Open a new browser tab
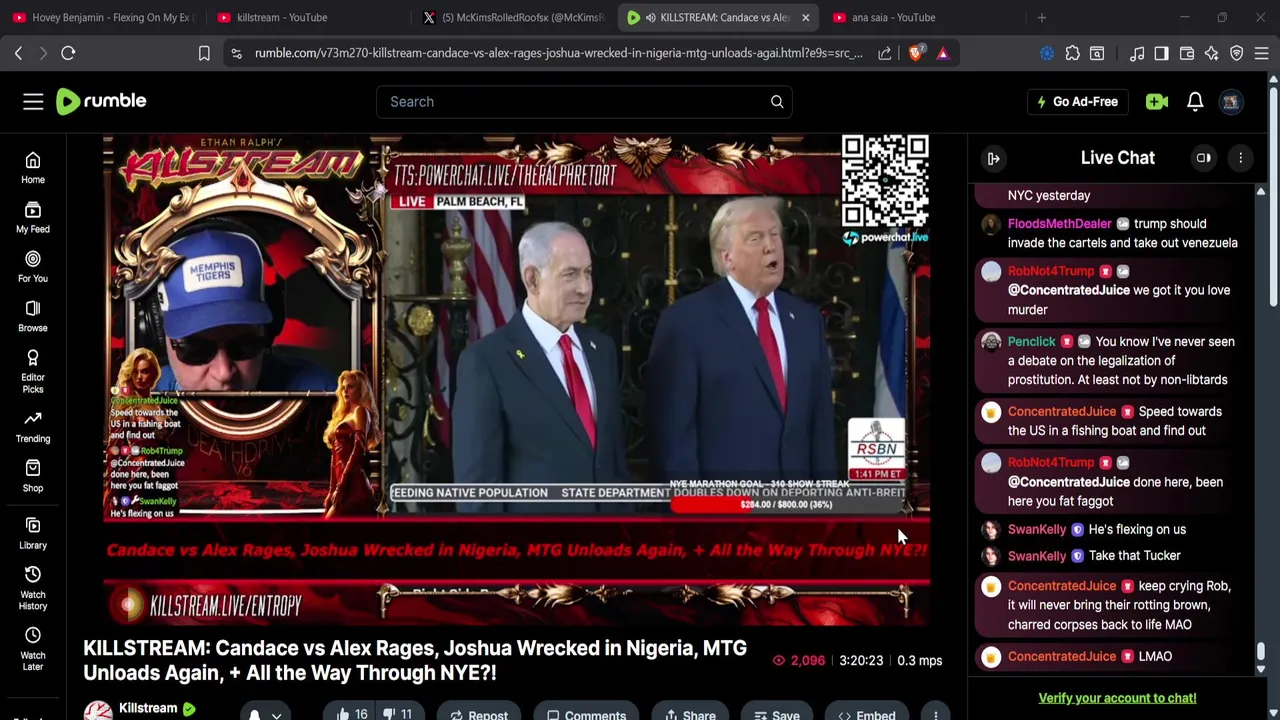This screenshot has width=1280, height=720. (1042, 17)
